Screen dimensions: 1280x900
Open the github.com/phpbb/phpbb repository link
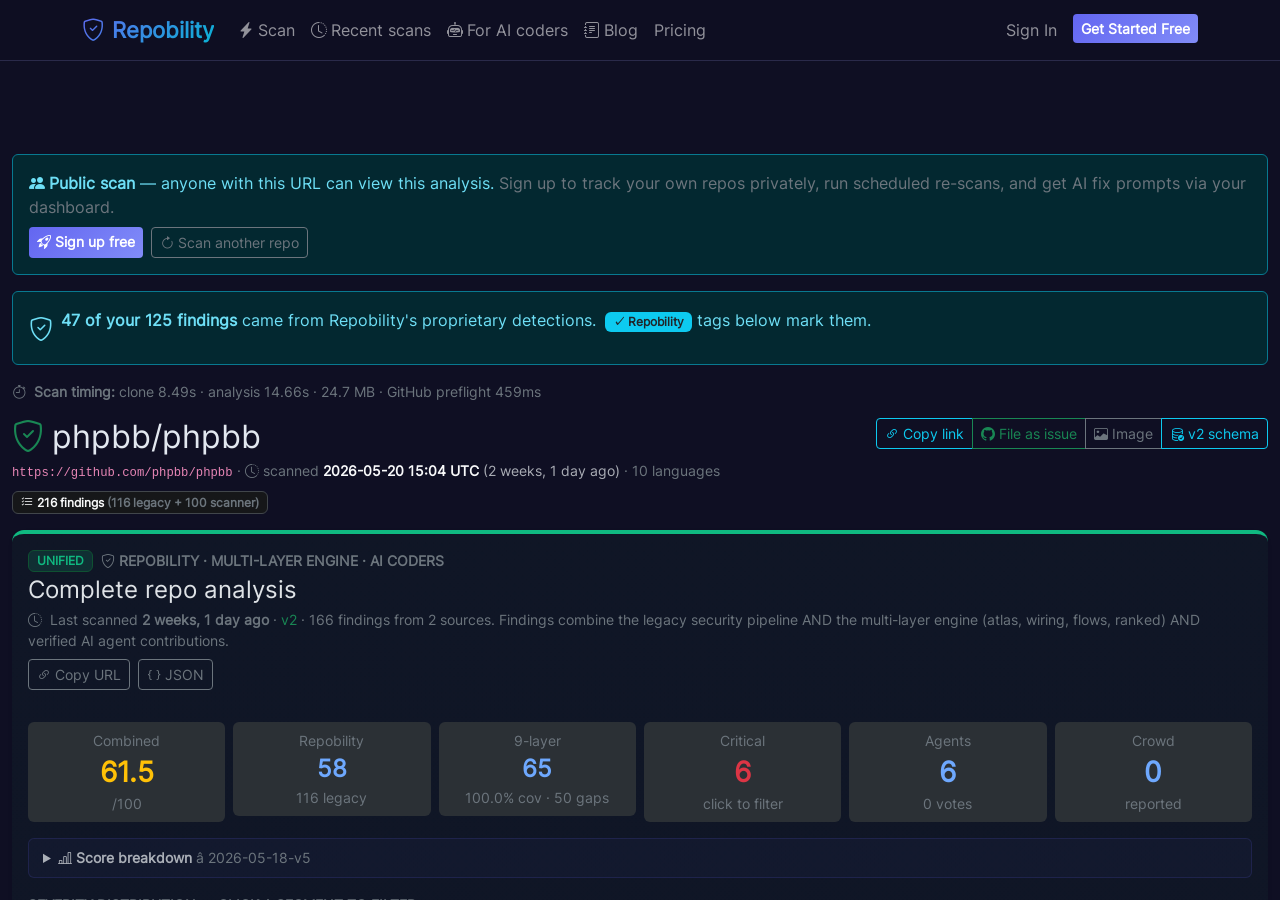click(122, 472)
